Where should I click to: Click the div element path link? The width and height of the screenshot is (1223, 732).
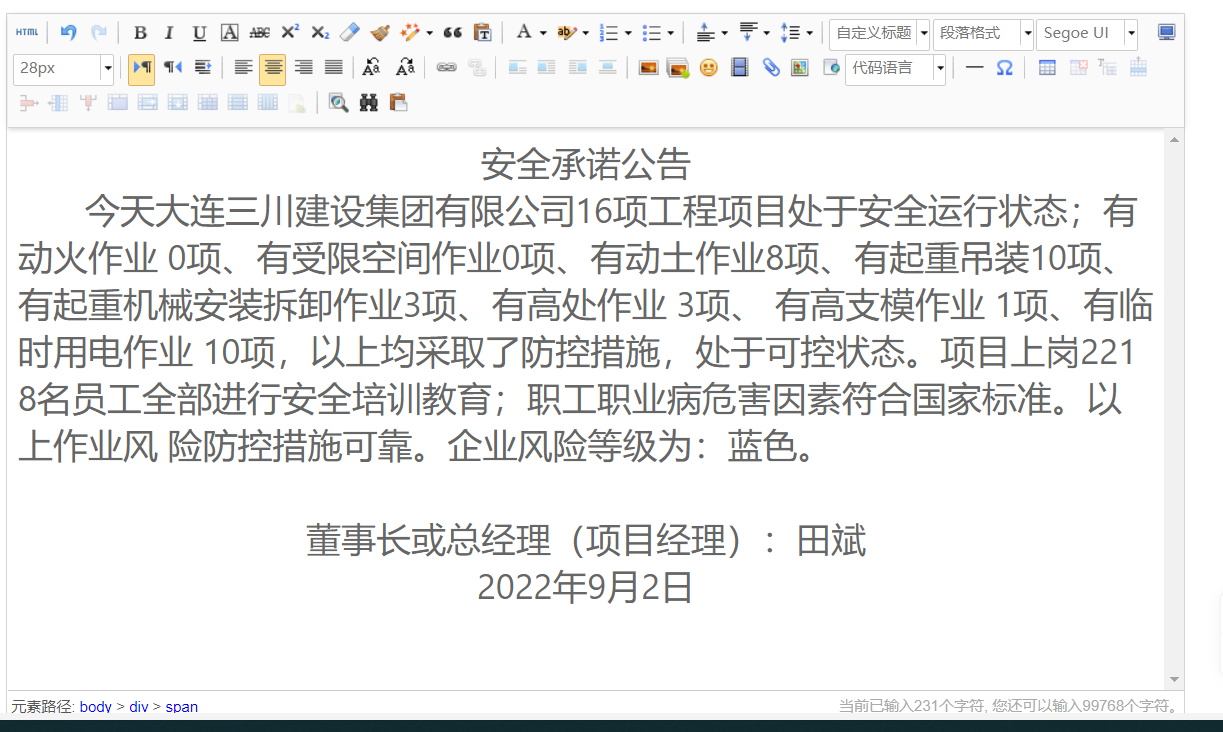[139, 706]
